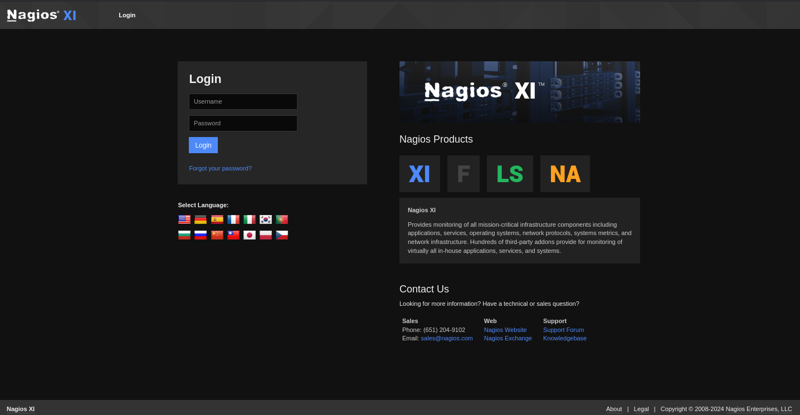Click the gray F Fusion product tile
Screen dimensions: 800x415
tap(463, 174)
